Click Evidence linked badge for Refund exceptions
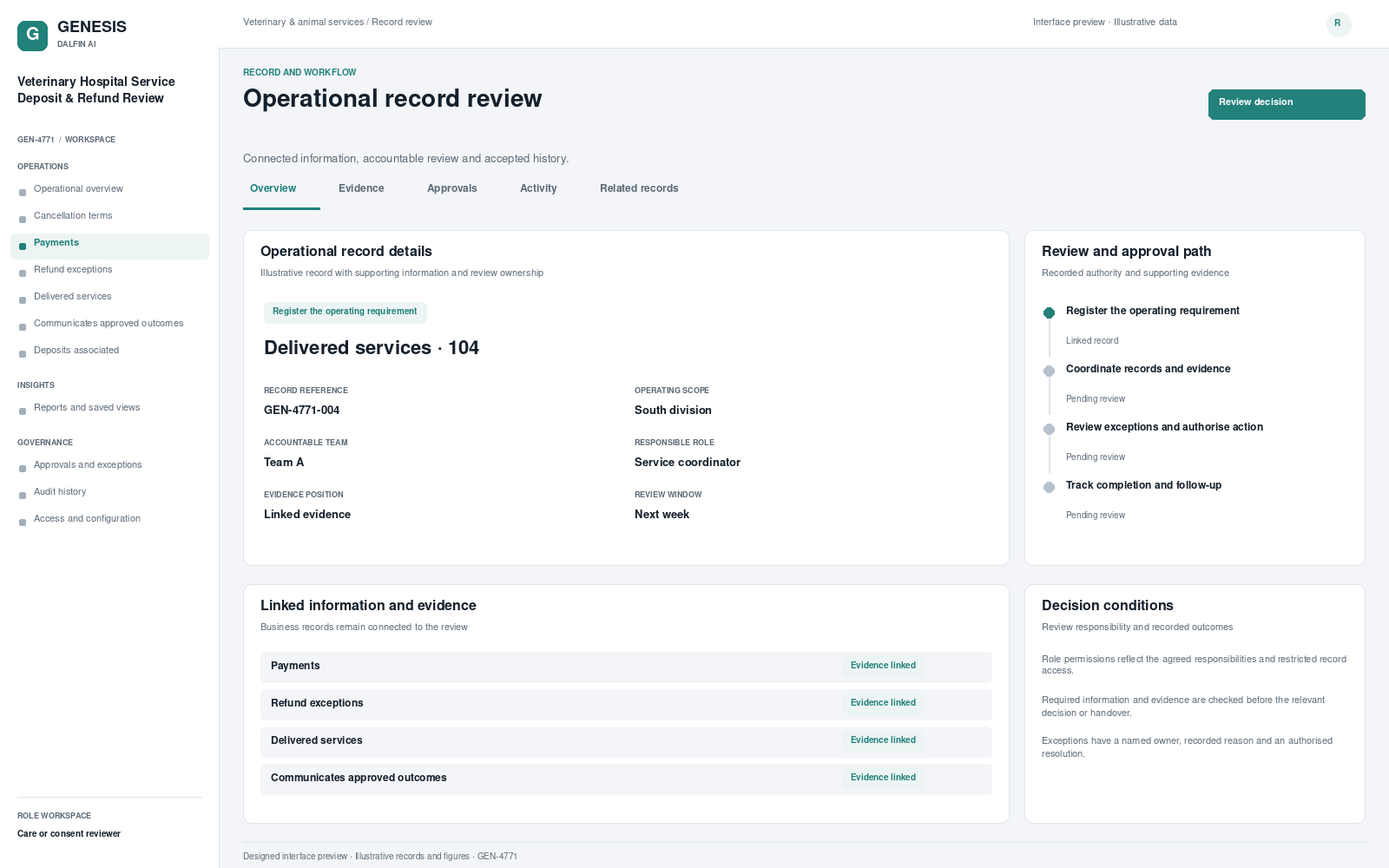The height and width of the screenshot is (868, 1389). 883,703
